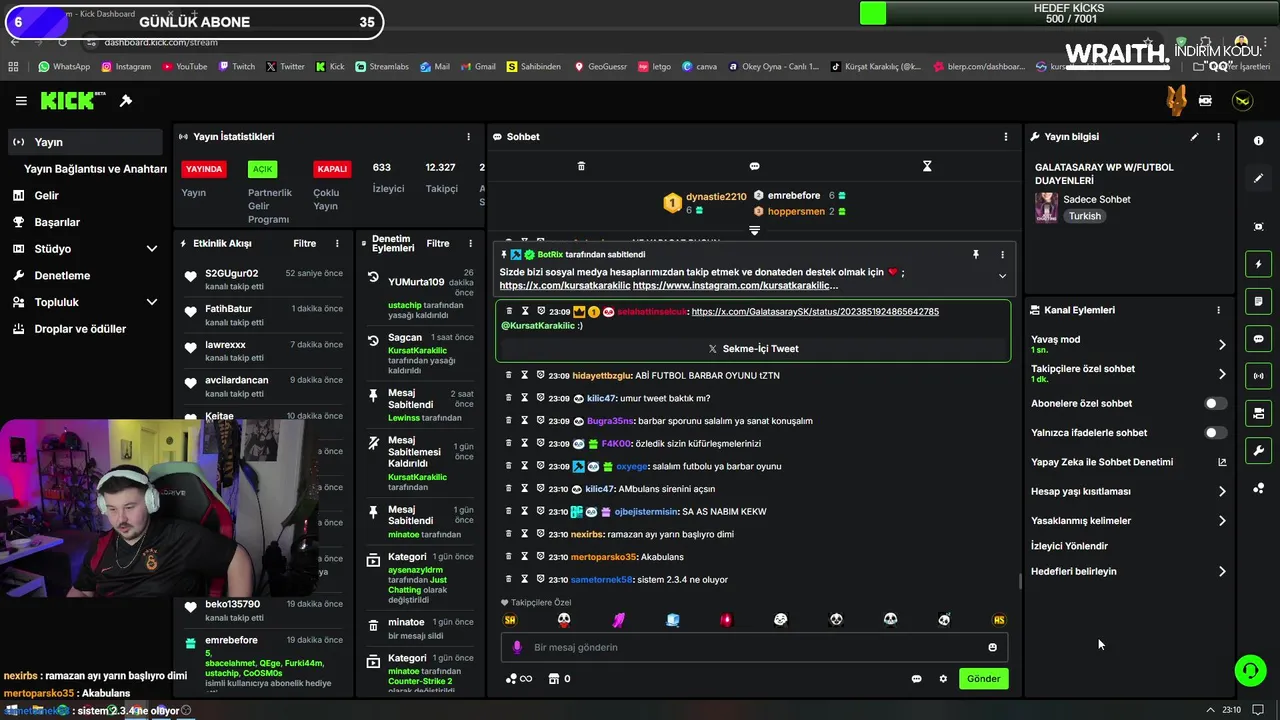Image resolution: width=1280 pixels, height=720 pixels.
Task: Open Twitch bookmark in browser bar
Action: pyautogui.click(x=236, y=67)
